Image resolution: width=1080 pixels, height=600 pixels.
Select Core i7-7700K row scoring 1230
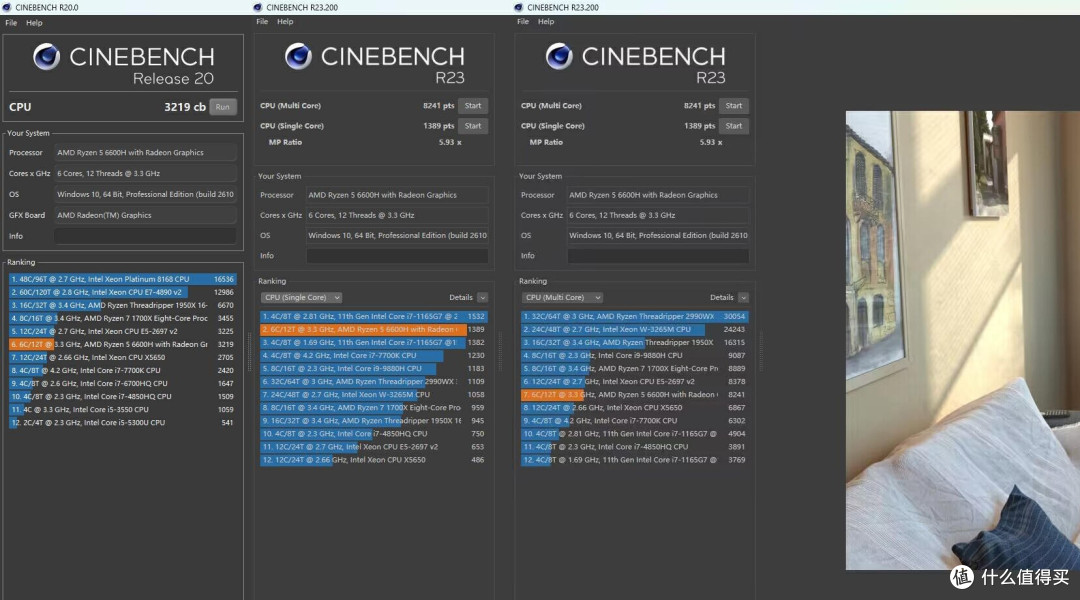pyautogui.click(x=374, y=355)
